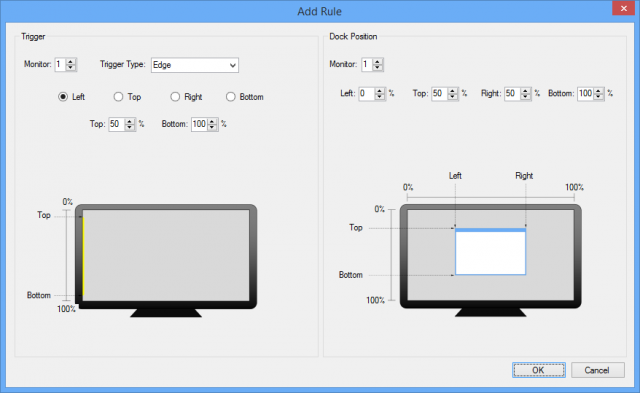Decrease the Trigger Bottom percentage
The height and width of the screenshot is (393, 640).
point(212,127)
